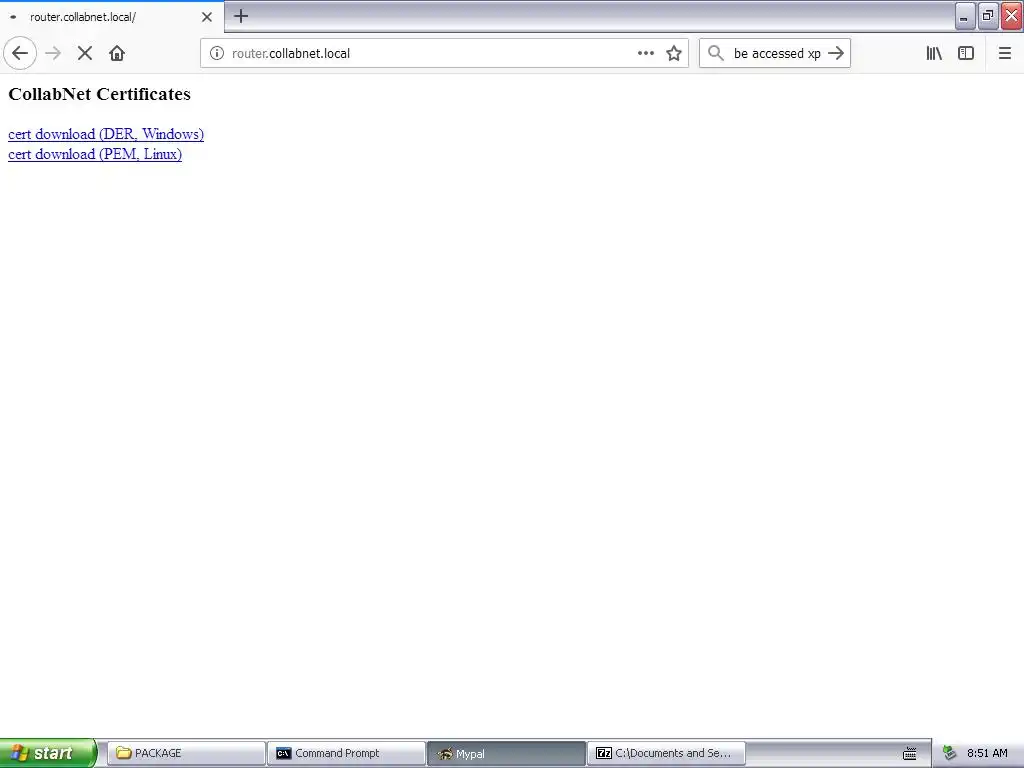Stop loading the current page
The image size is (1024, 768).
click(85, 54)
